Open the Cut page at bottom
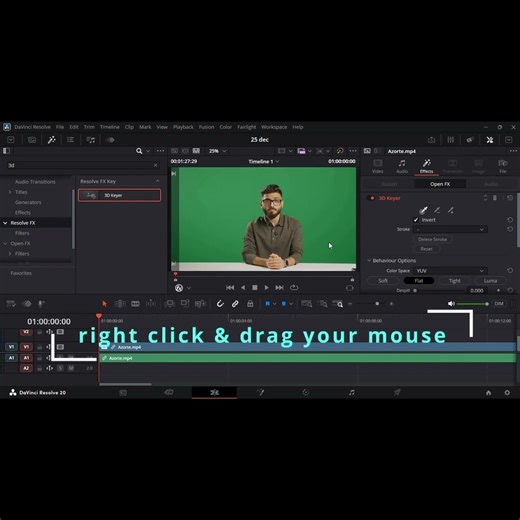 click(169, 392)
